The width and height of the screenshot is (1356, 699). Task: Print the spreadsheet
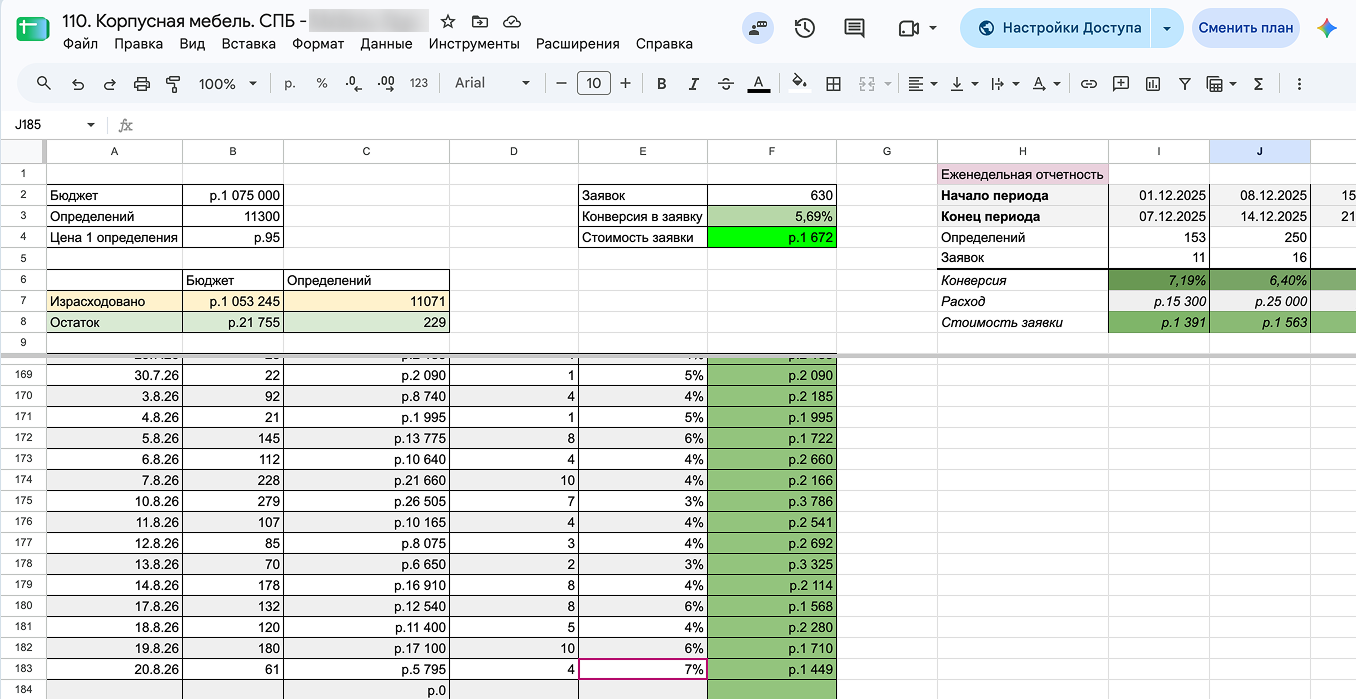coord(142,84)
